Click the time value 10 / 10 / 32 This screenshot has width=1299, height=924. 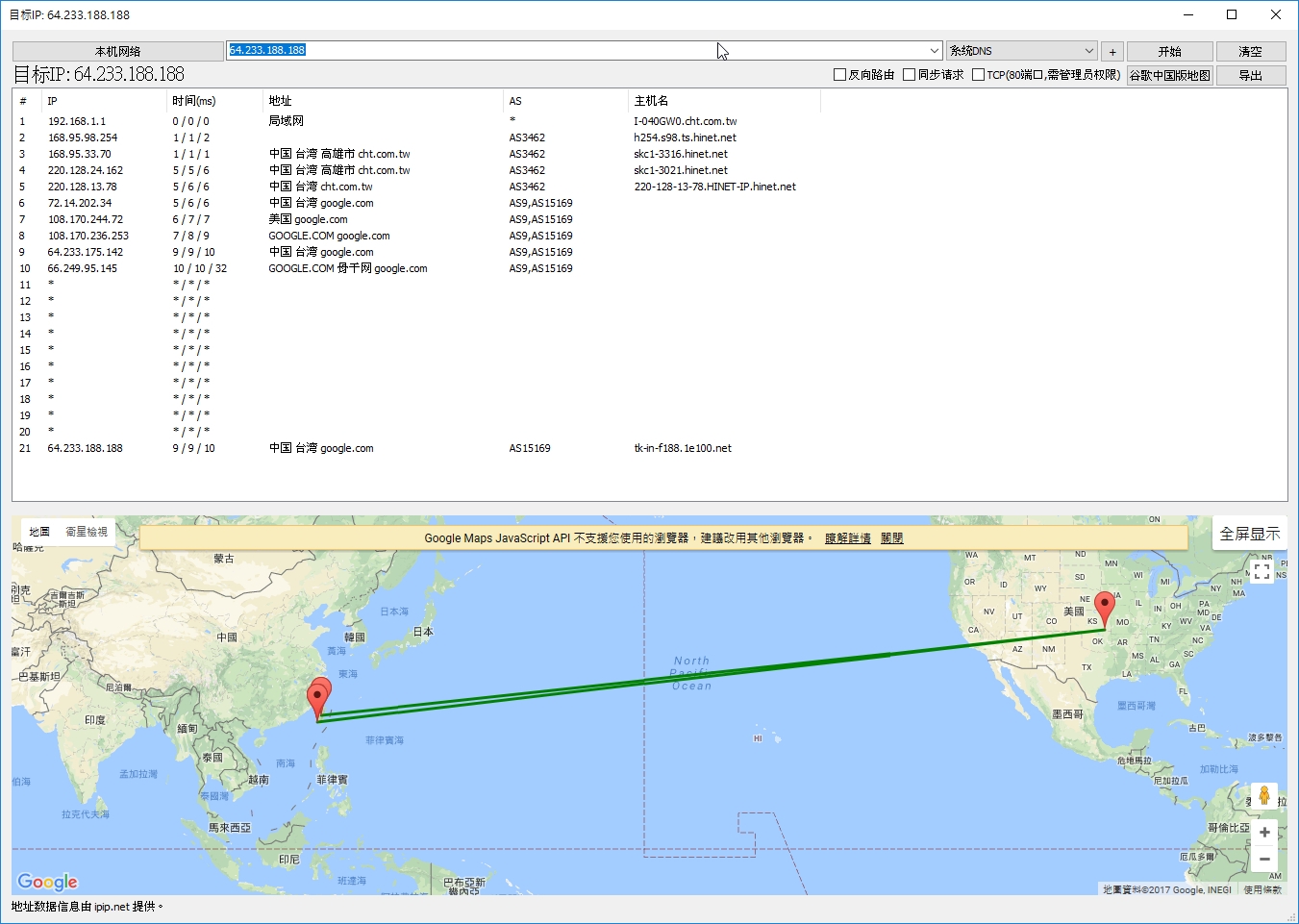pyautogui.click(x=200, y=268)
